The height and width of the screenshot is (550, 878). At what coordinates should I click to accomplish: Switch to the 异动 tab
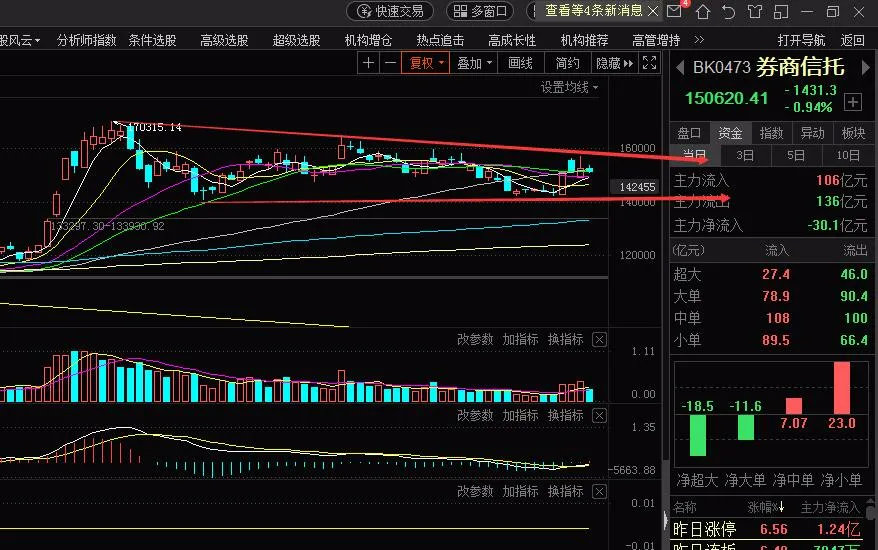pyautogui.click(x=812, y=133)
